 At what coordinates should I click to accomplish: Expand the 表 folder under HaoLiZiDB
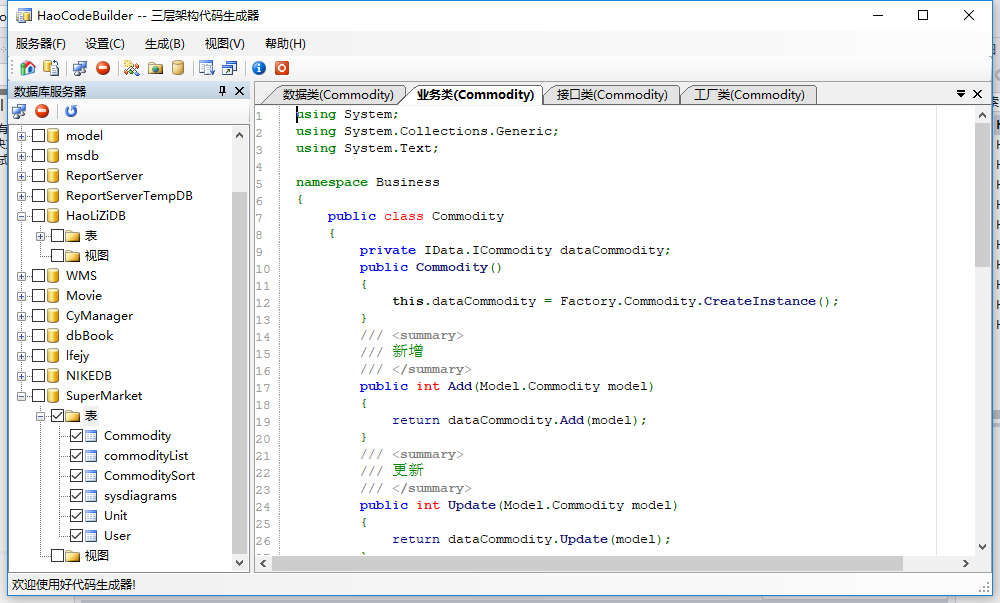[41, 236]
